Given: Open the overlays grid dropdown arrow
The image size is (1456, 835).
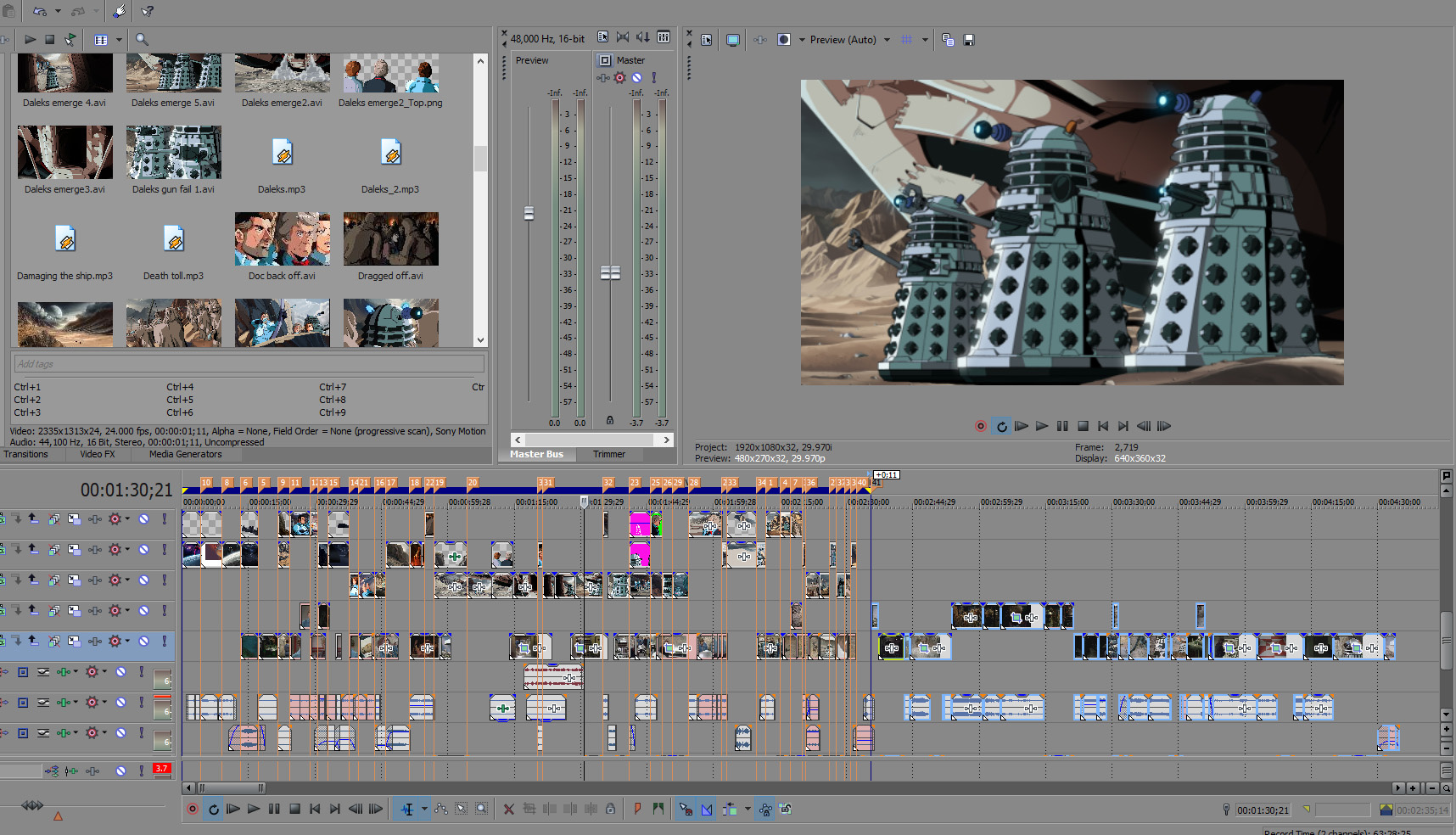Looking at the screenshot, I should (x=924, y=40).
